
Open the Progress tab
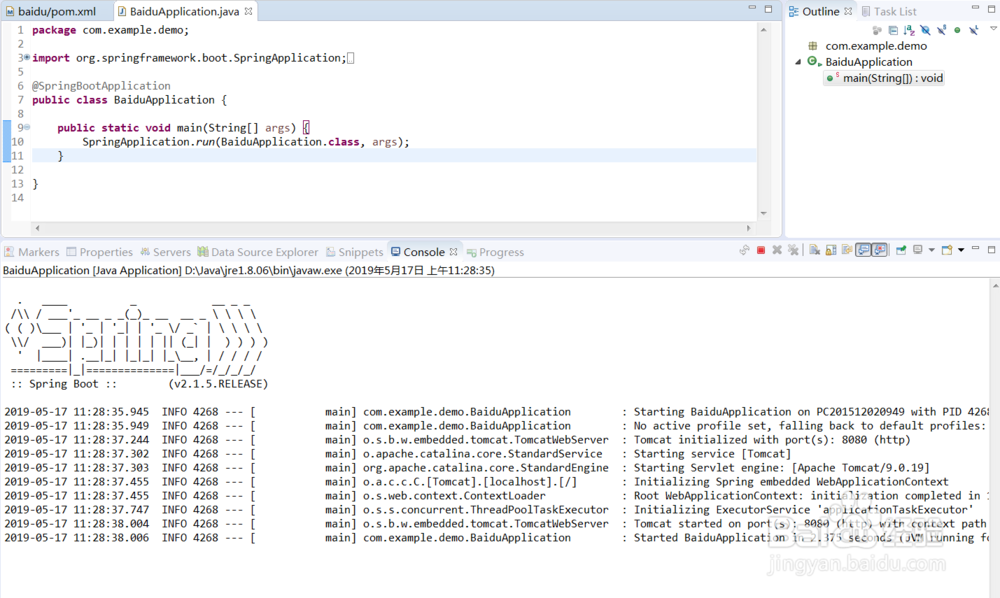point(496,252)
